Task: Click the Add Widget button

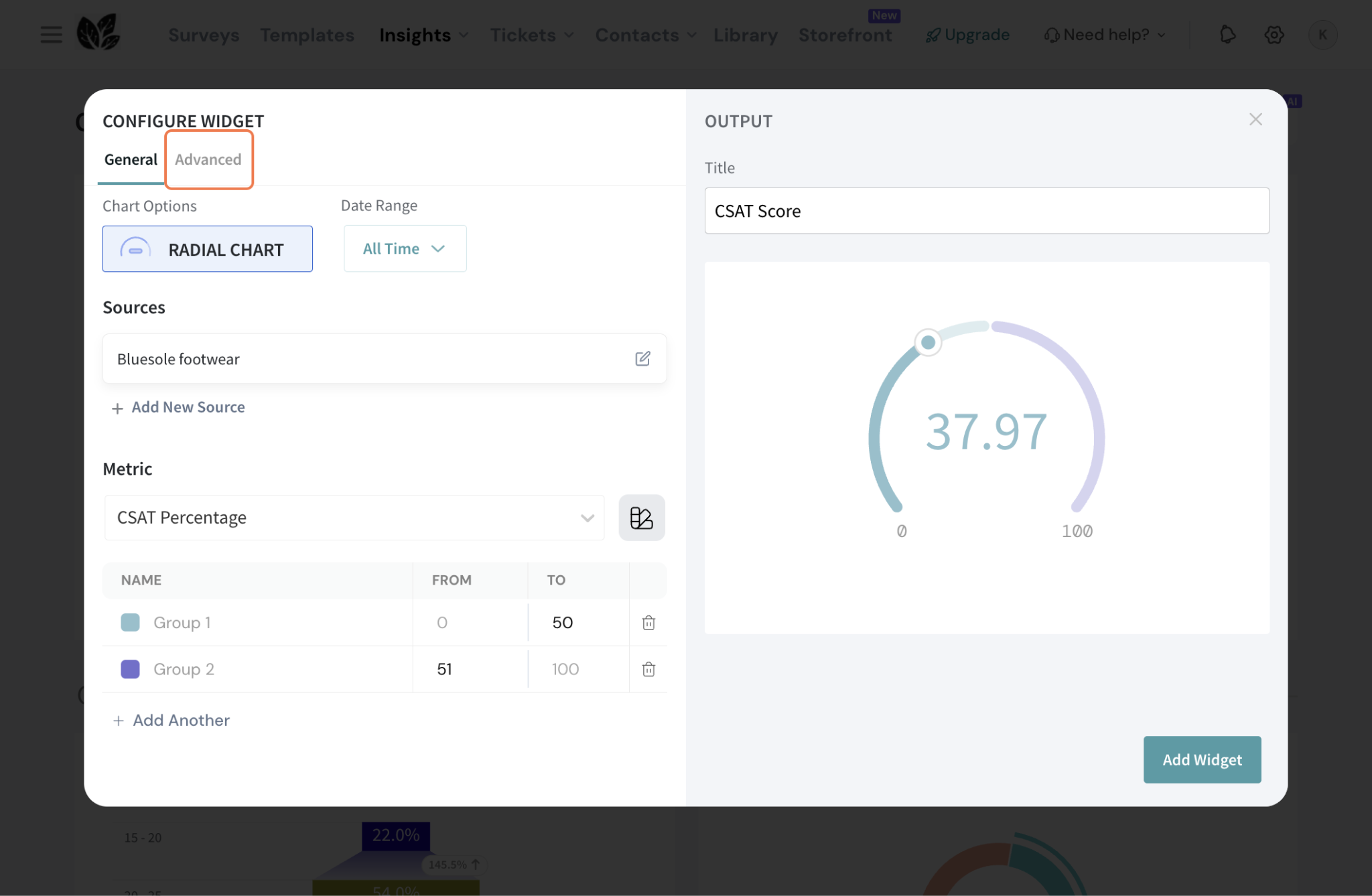Action: pos(1201,759)
